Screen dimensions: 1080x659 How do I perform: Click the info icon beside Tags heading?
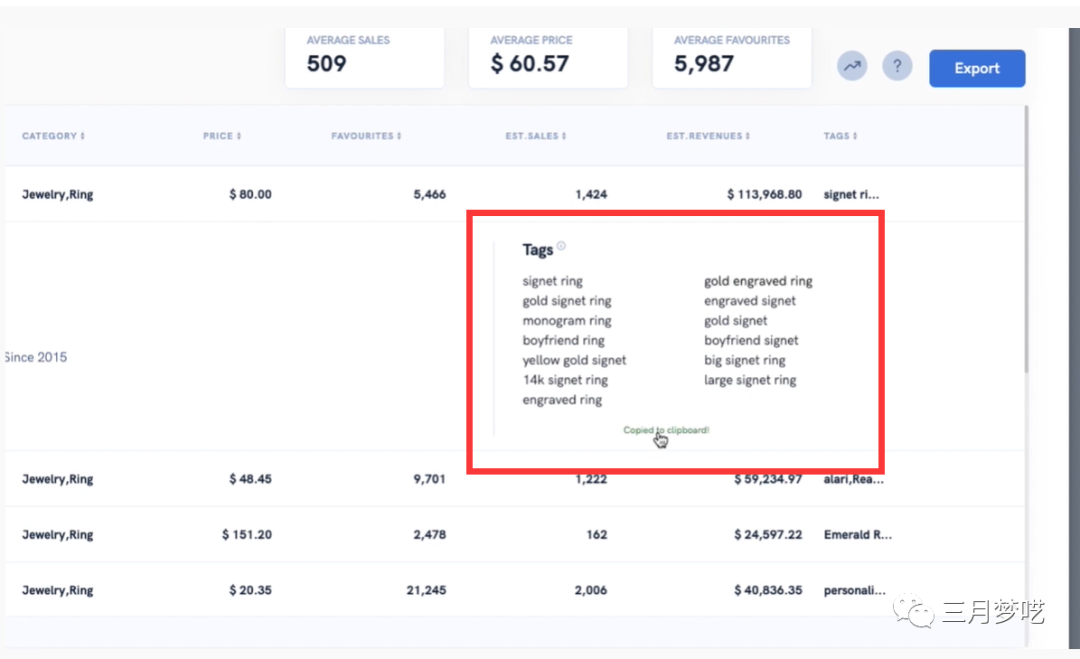click(x=562, y=246)
